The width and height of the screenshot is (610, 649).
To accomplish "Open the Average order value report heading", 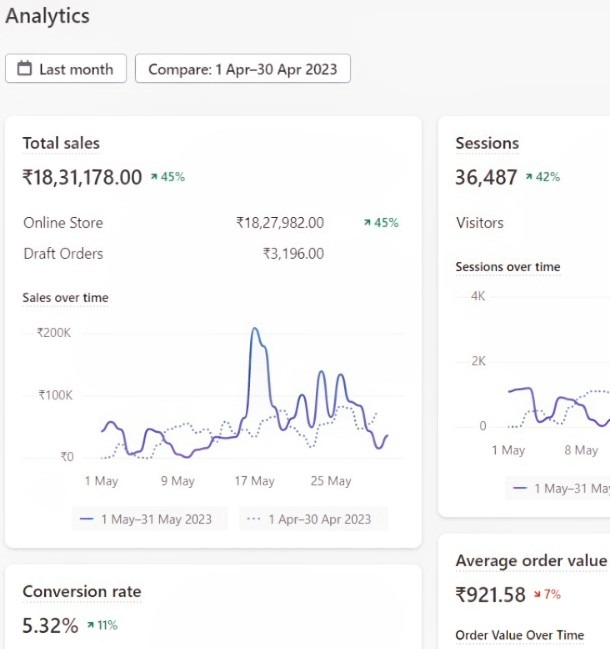I will point(530,560).
